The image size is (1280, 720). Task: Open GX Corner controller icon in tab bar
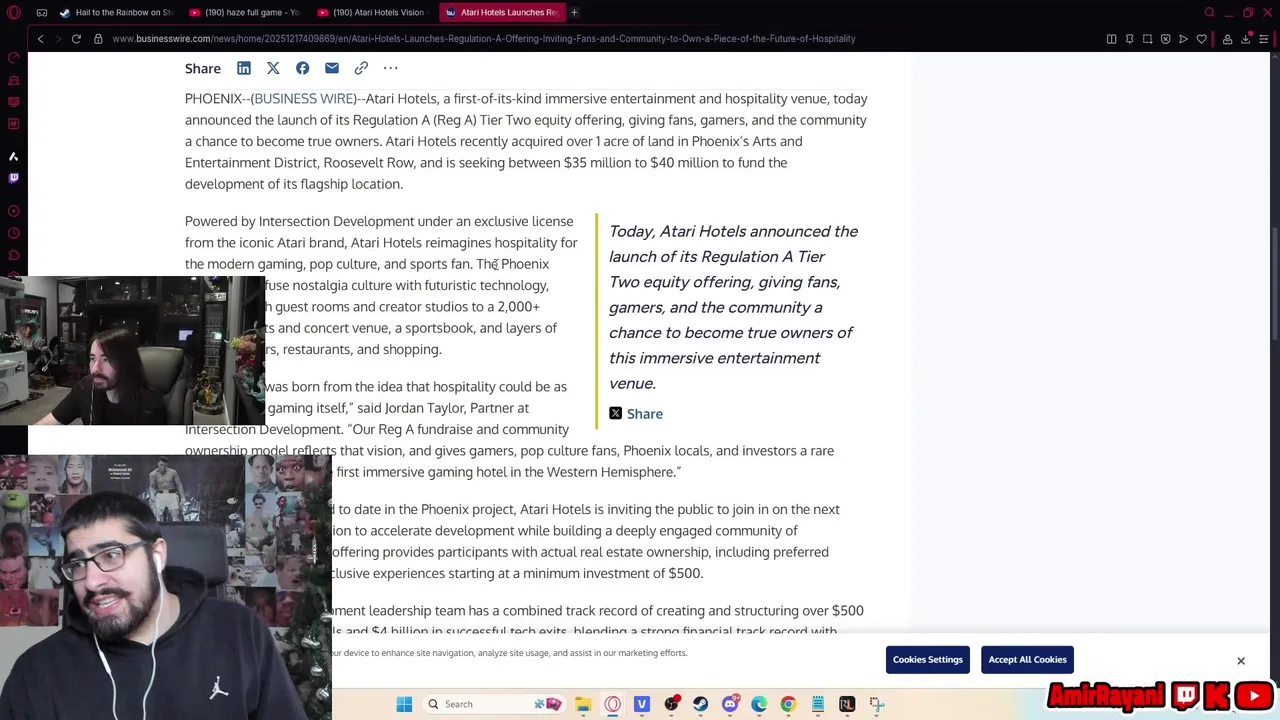tap(41, 12)
